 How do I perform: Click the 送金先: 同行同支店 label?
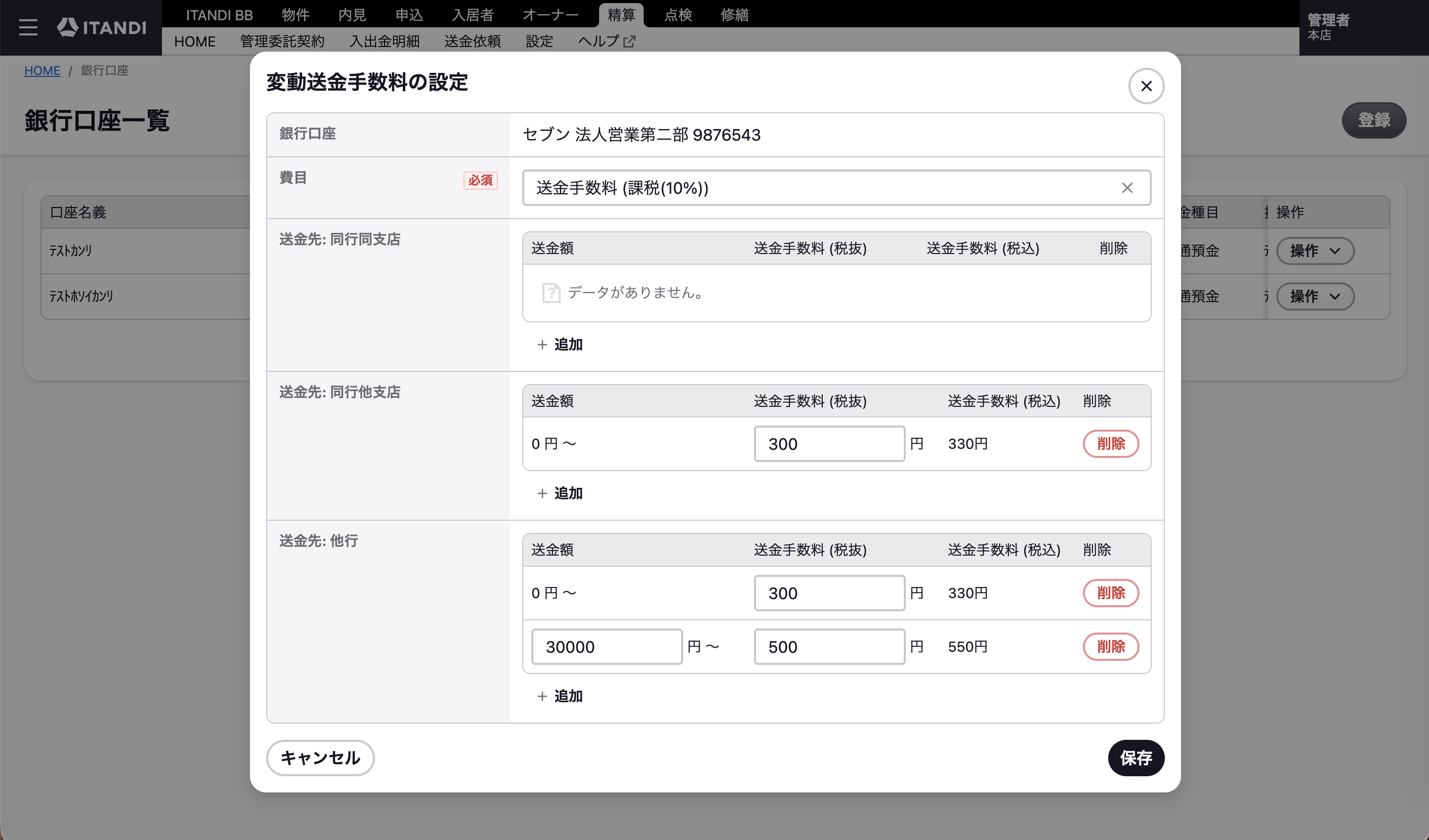(x=340, y=239)
